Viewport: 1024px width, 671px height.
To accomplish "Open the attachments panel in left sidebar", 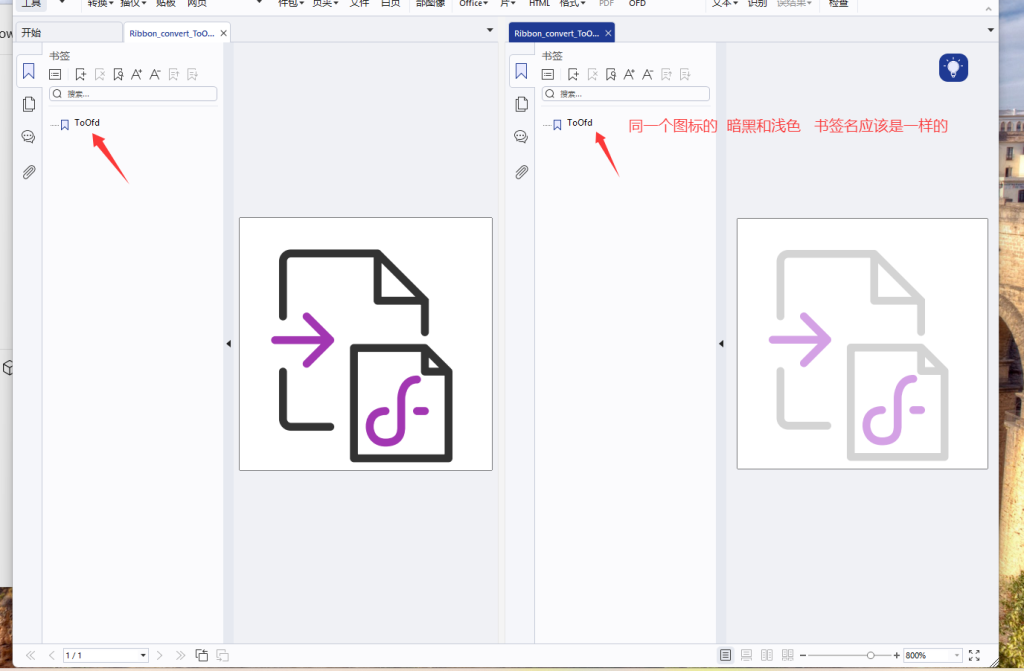I will (29, 172).
